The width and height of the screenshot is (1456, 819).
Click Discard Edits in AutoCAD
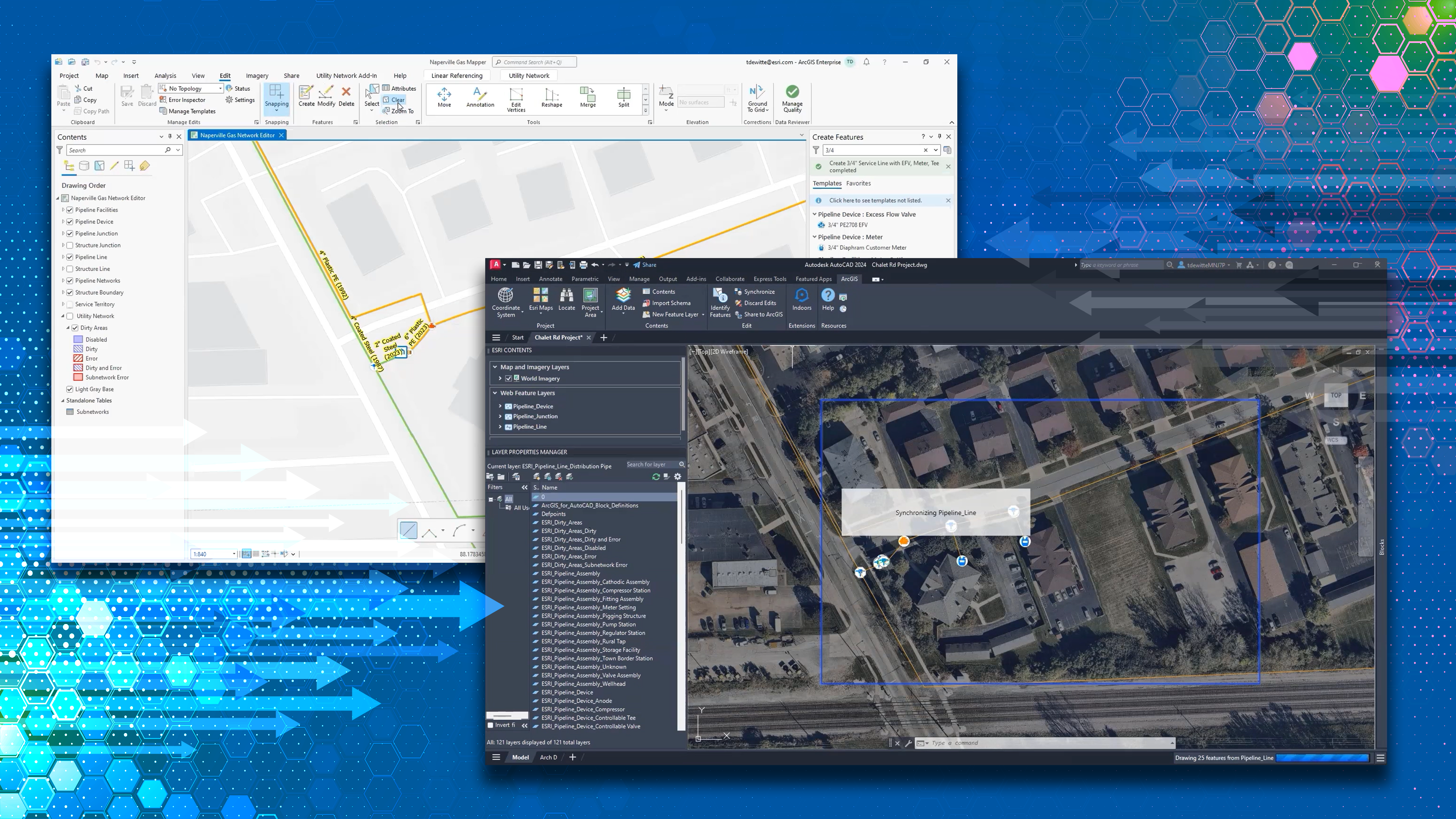755,303
